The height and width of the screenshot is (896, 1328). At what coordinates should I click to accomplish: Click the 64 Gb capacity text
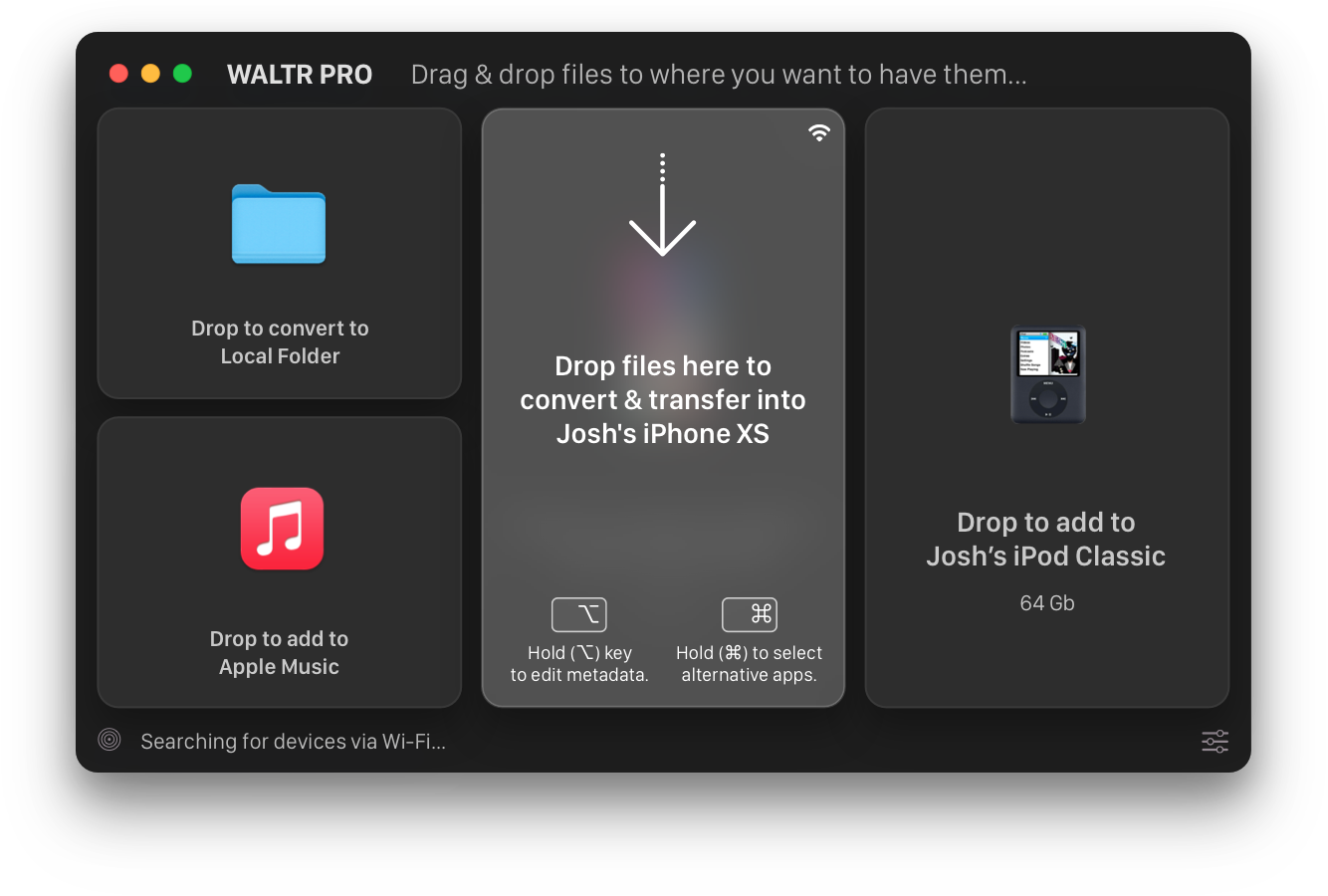[x=1047, y=603]
